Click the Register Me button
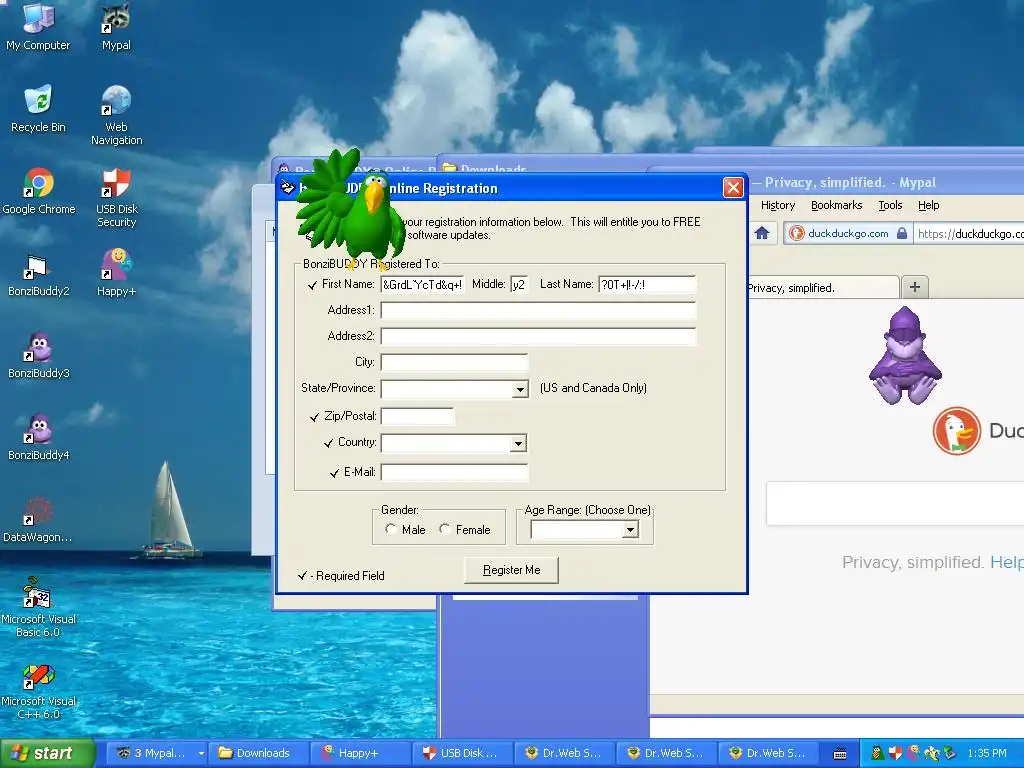This screenshot has height=768, width=1024. point(511,570)
